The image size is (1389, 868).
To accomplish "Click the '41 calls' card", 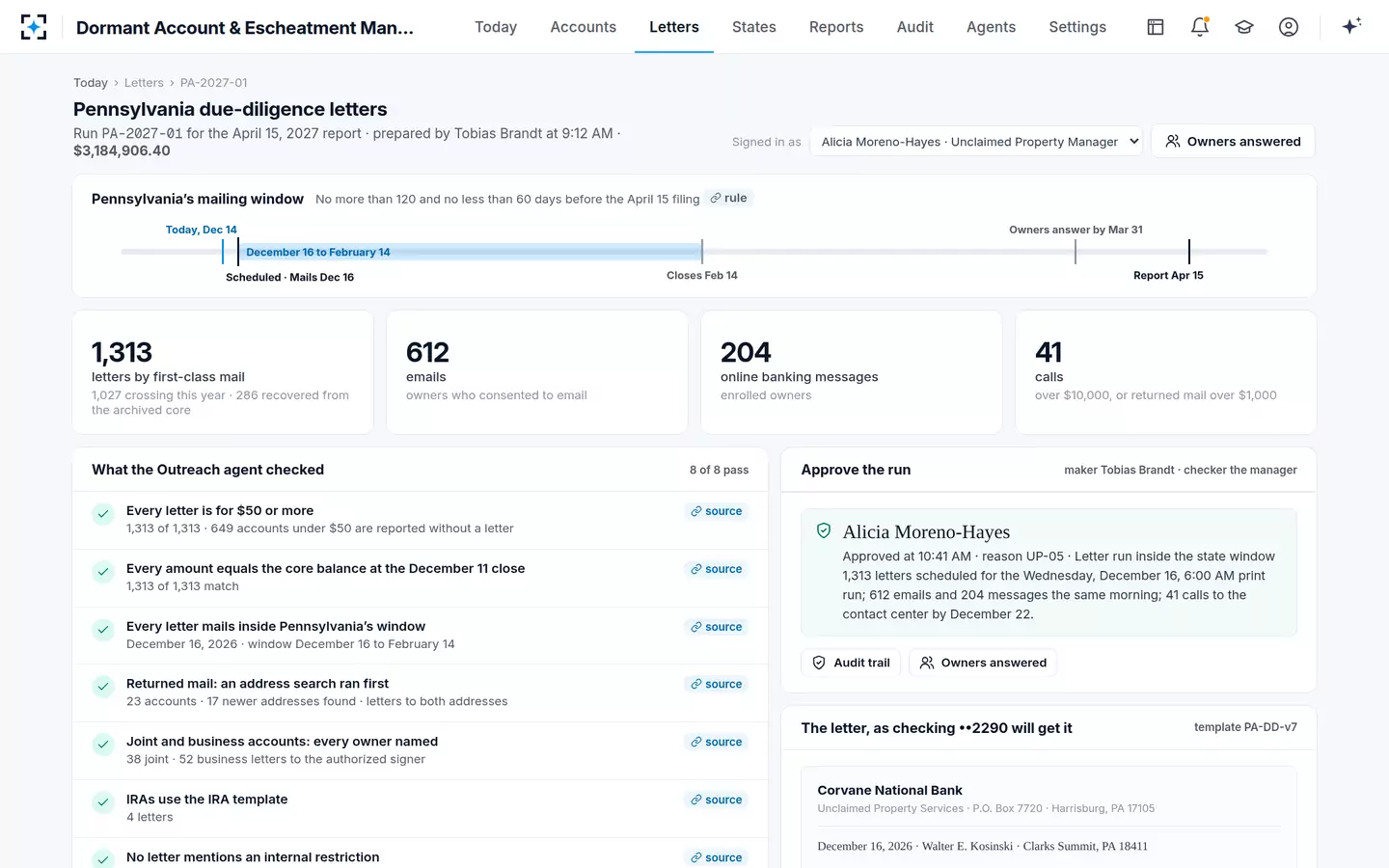I will pos(1166,372).
